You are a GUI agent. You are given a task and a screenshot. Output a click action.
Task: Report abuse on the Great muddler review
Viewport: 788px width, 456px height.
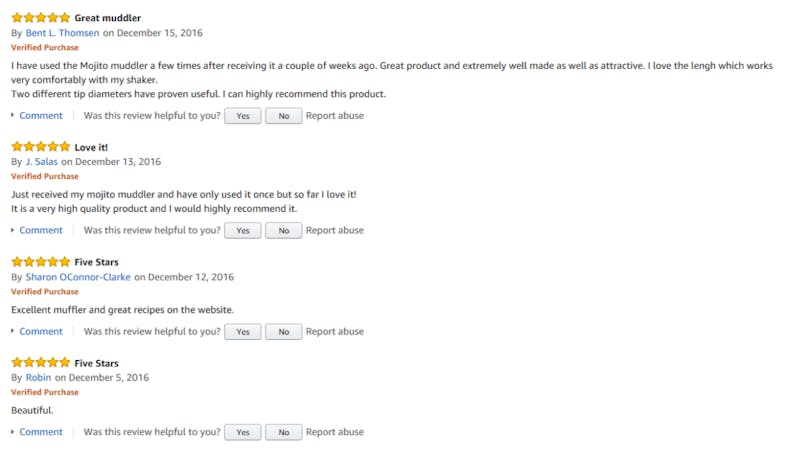335,116
